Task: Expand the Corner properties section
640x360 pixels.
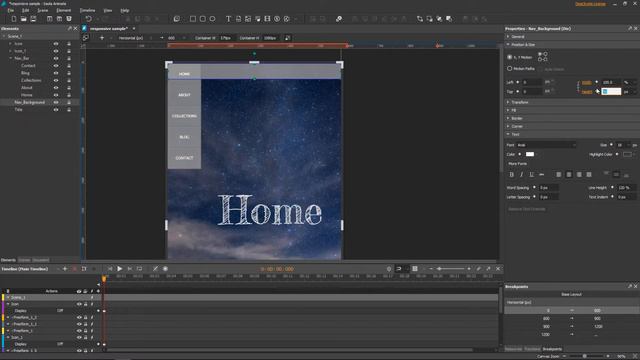Action: [x=508, y=127]
